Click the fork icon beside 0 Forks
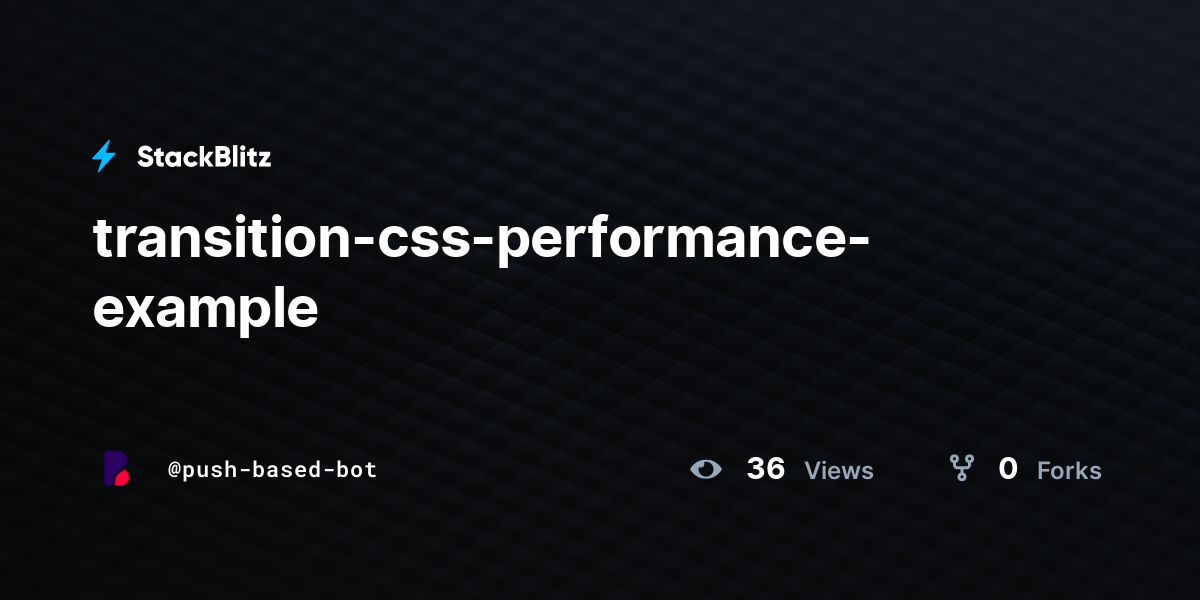 (962, 468)
